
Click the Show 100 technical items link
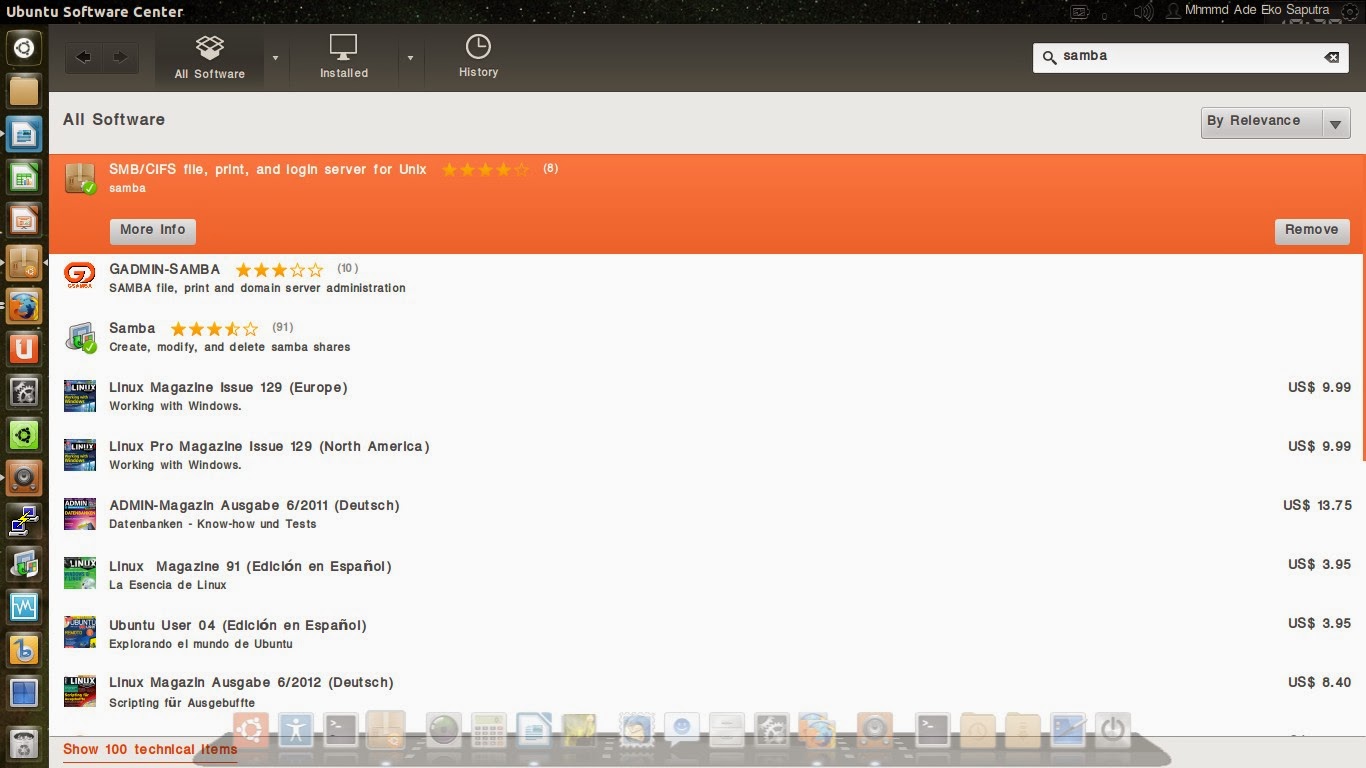[x=150, y=750]
